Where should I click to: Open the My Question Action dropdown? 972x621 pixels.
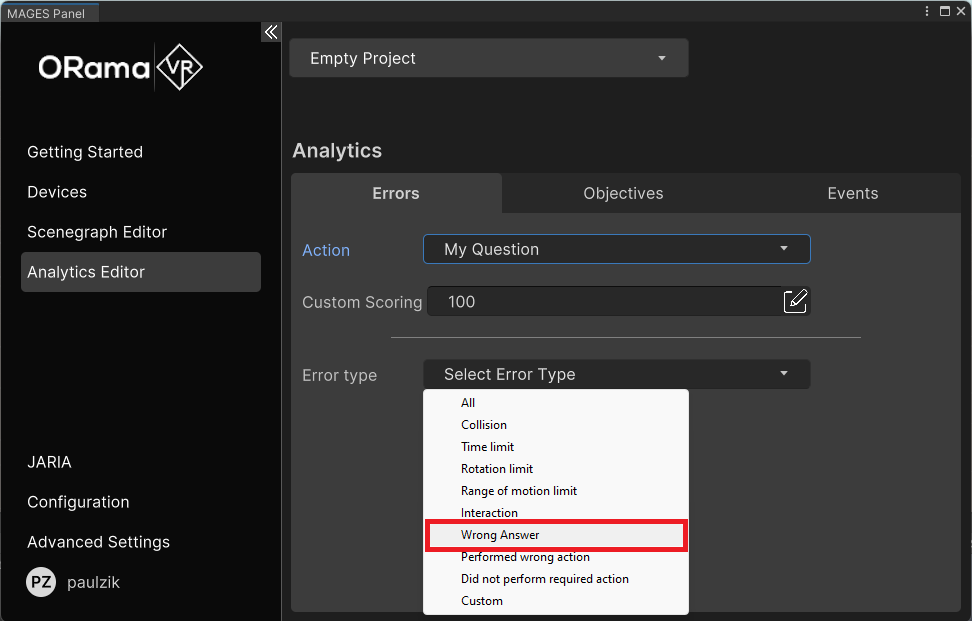(x=616, y=249)
